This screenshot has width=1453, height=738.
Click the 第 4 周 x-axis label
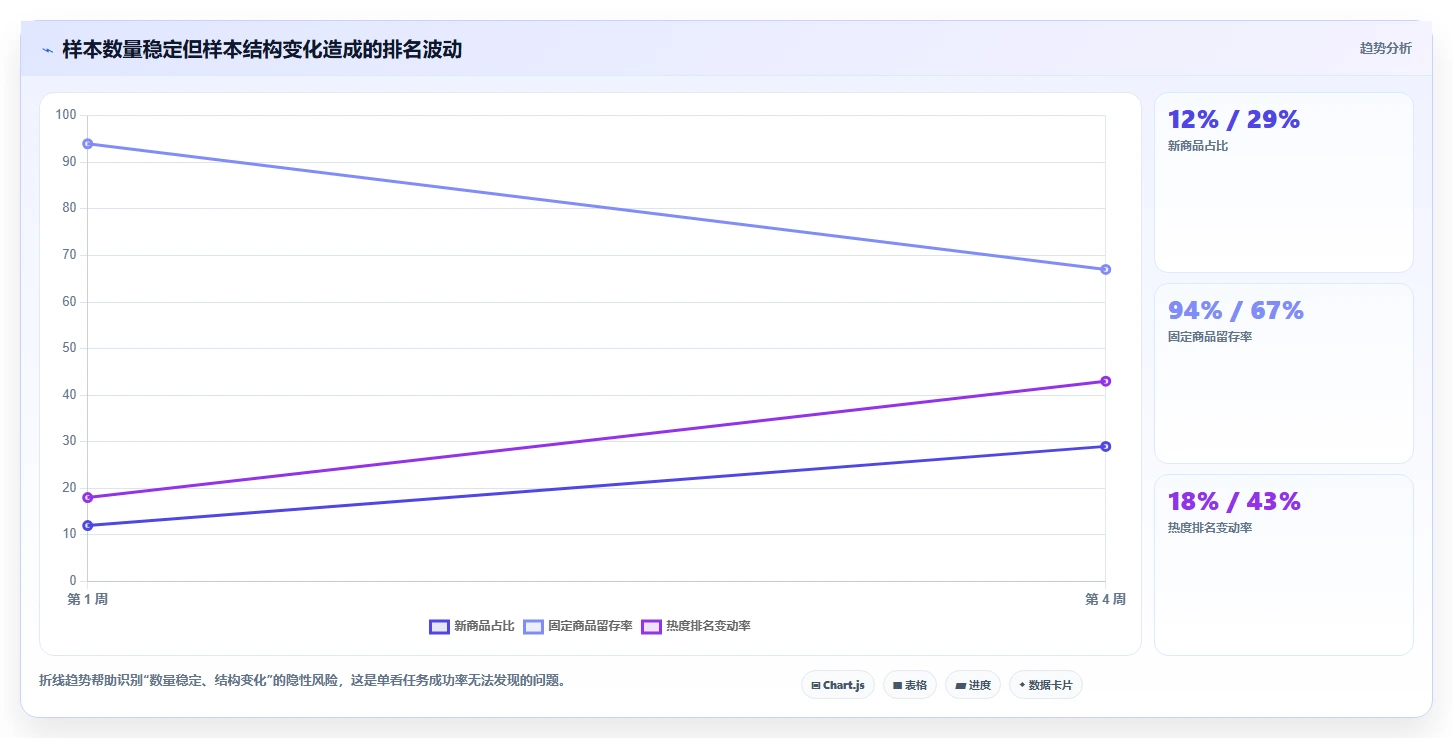(1105, 599)
